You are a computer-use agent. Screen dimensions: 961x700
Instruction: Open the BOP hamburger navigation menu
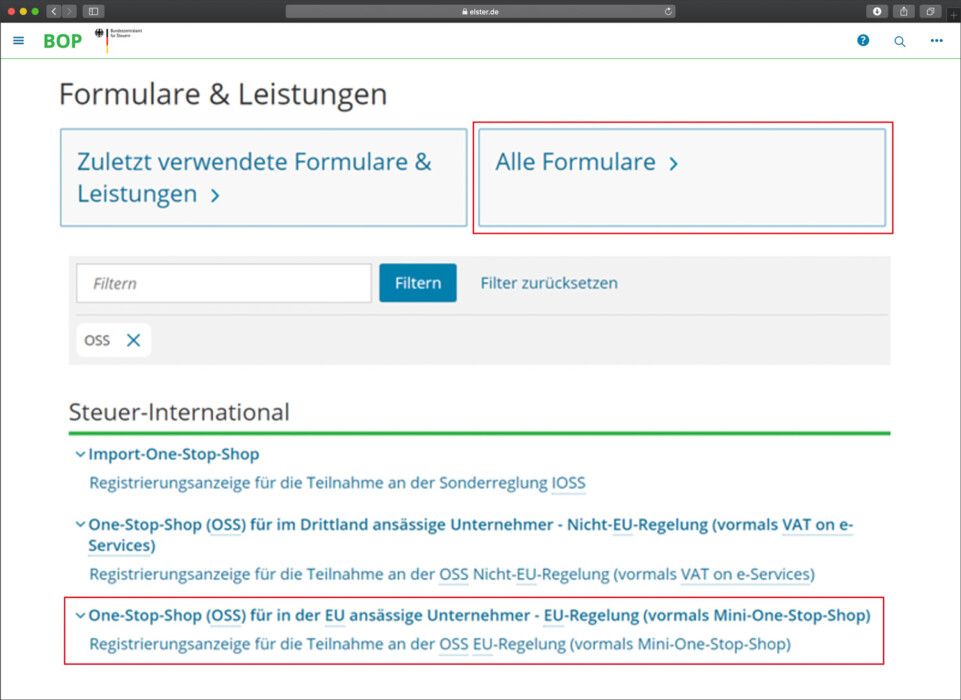[18, 41]
